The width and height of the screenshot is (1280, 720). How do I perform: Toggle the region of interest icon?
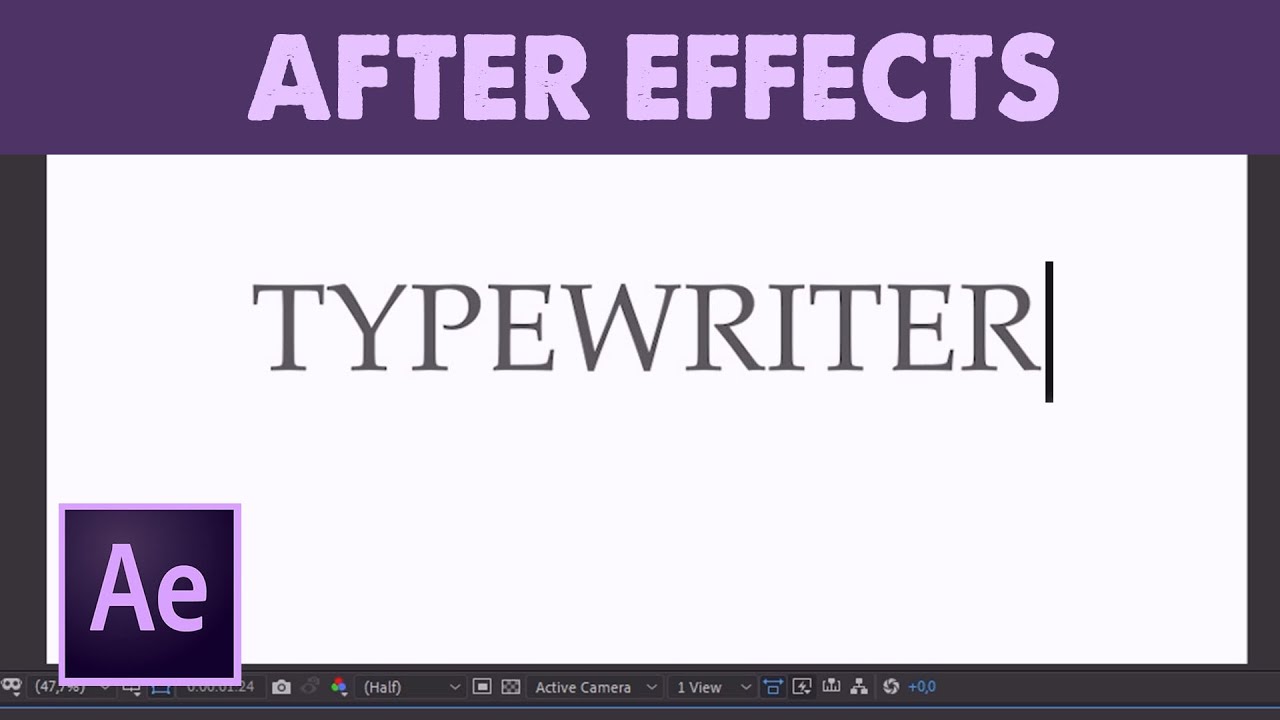coord(481,687)
